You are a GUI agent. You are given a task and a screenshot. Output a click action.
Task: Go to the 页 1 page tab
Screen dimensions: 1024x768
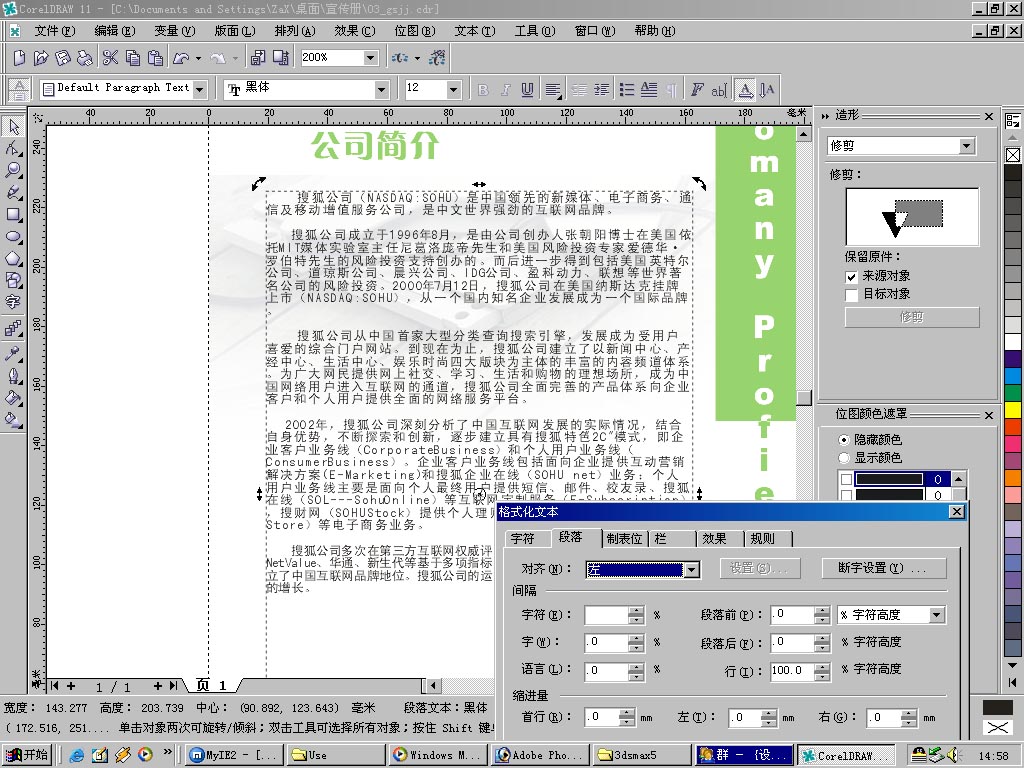point(212,685)
